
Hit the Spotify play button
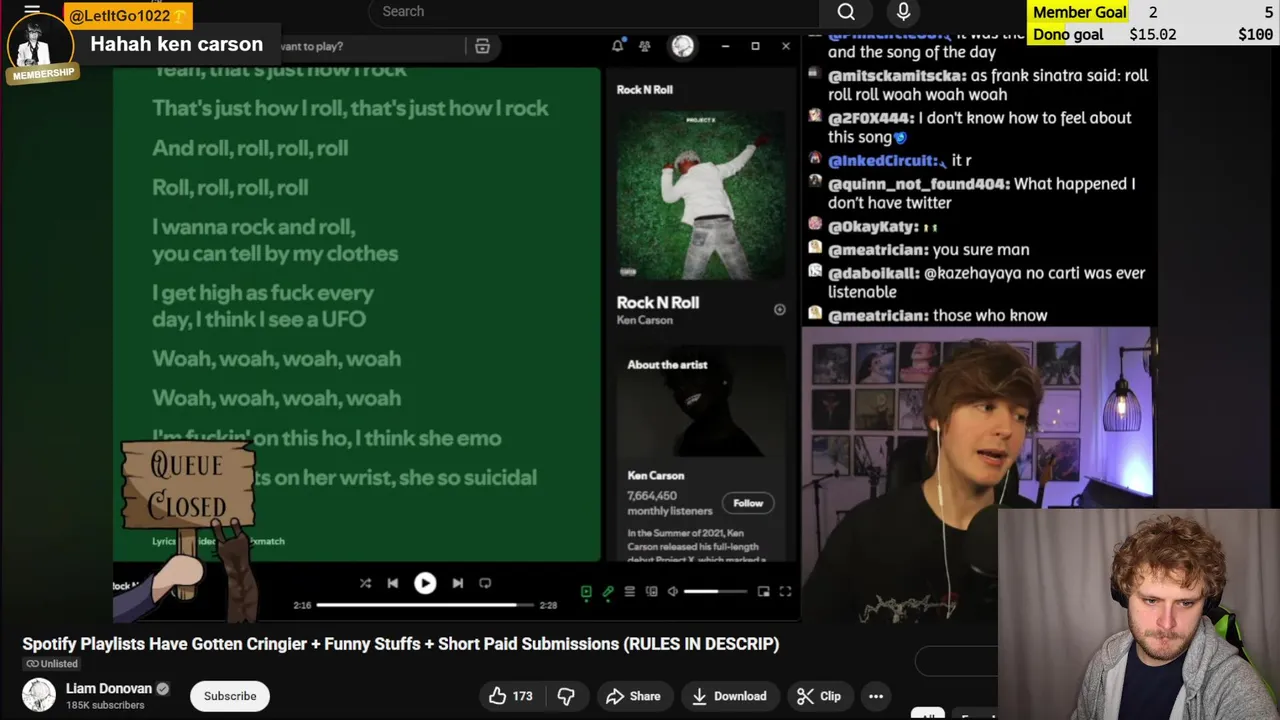tap(425, 583)
